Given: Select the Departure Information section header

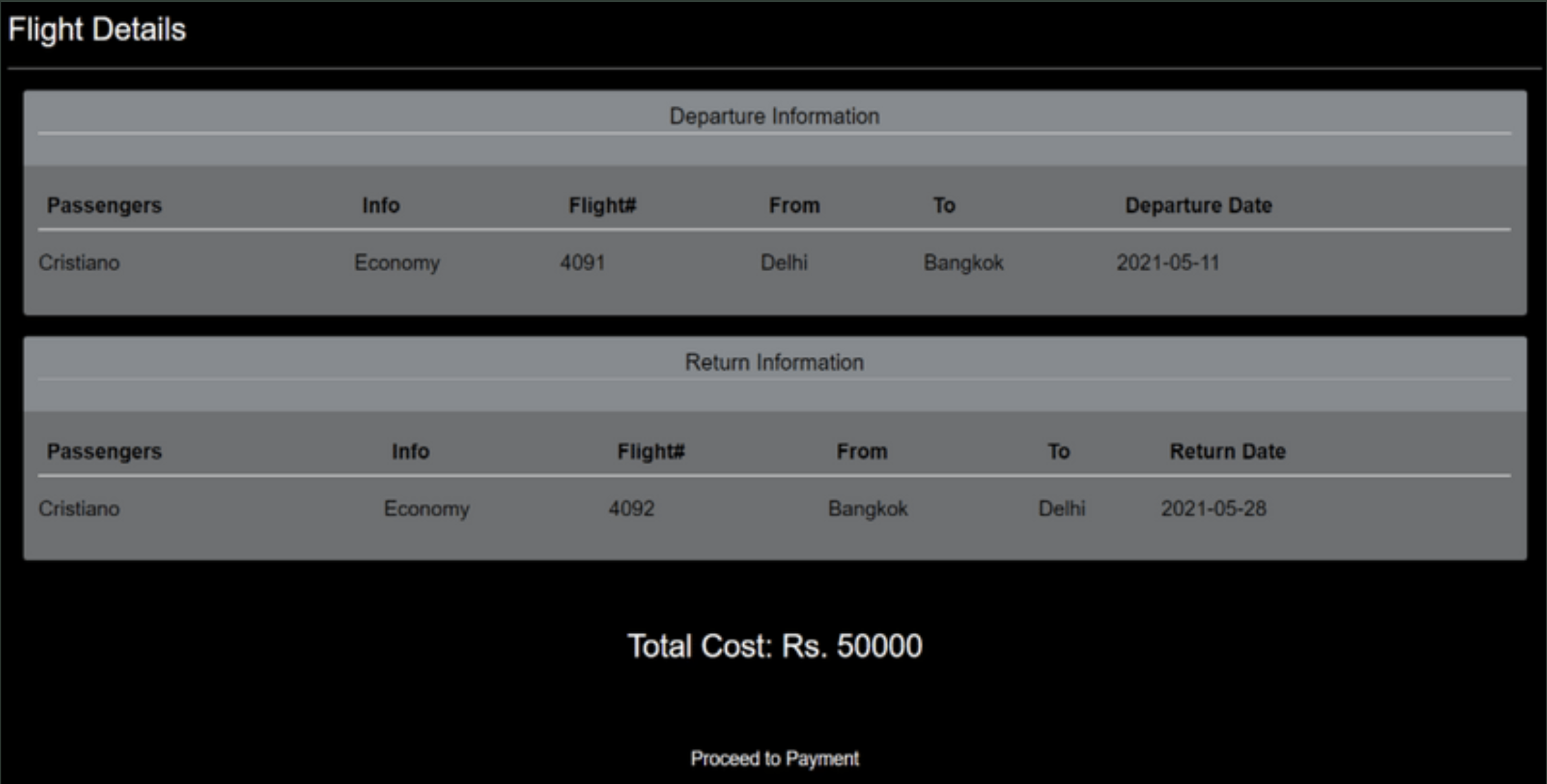Looking at the screenshot, I should pos(775,115).
